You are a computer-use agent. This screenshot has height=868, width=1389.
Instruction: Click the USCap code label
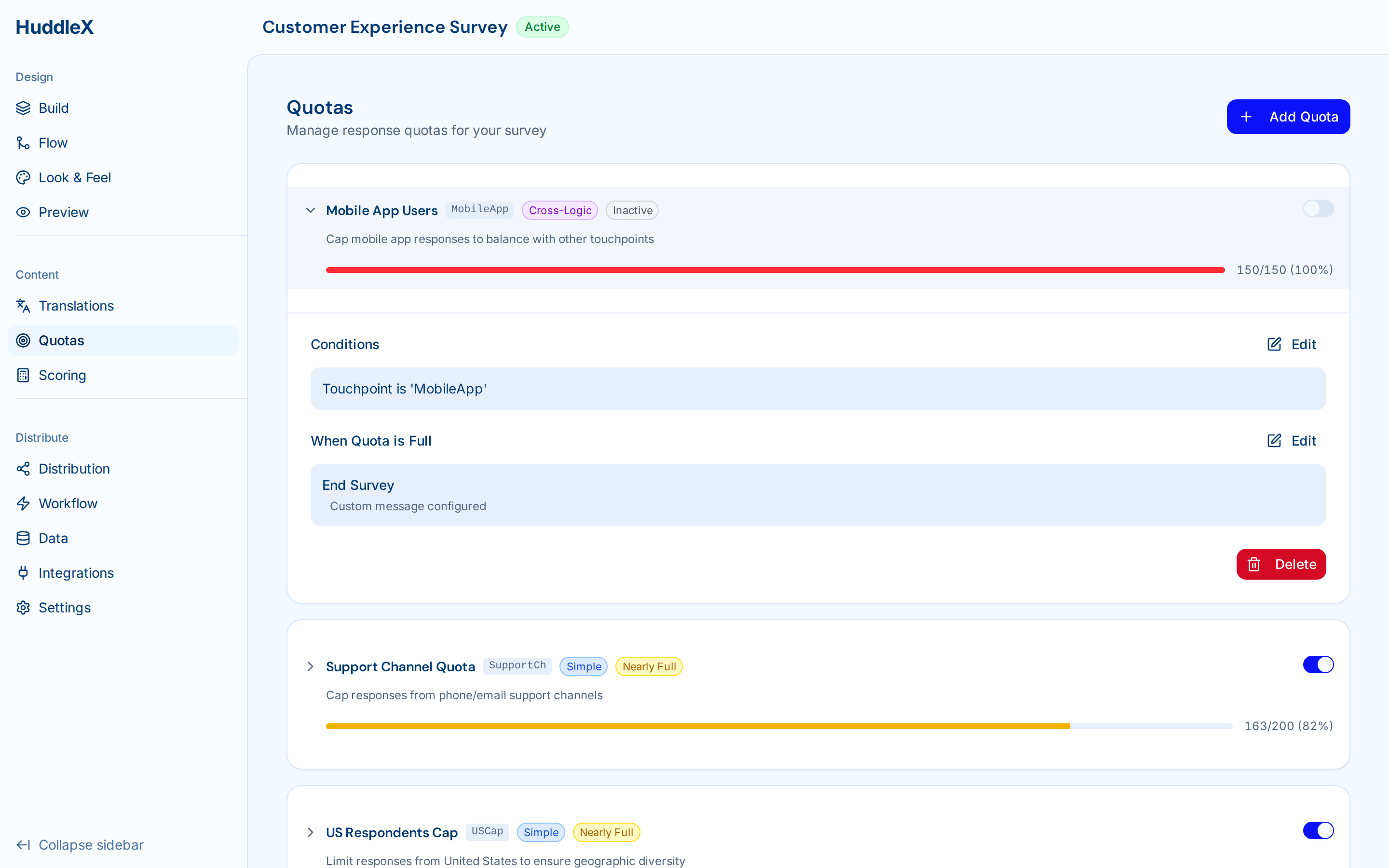[487, 832]
